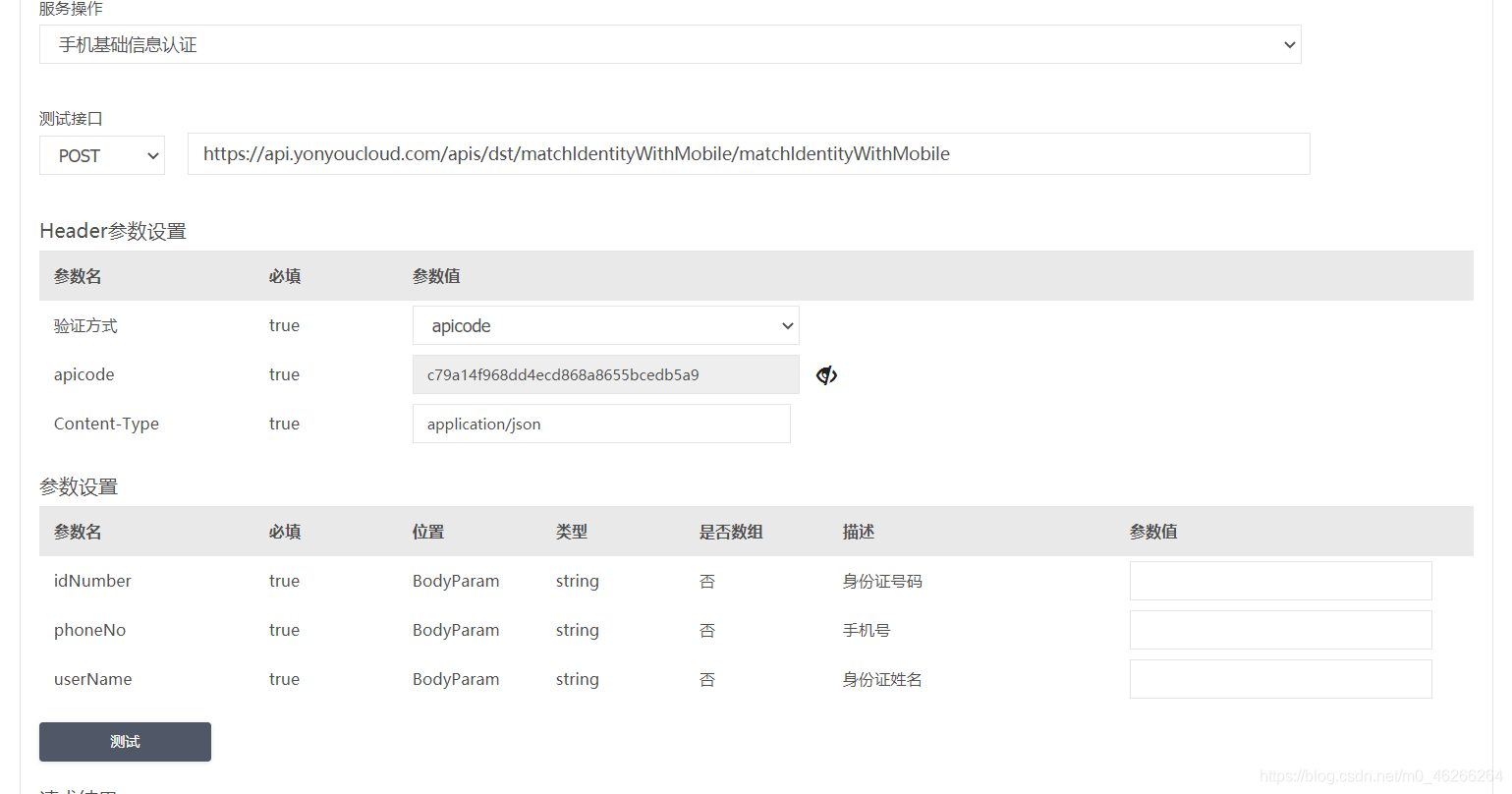Click the '服务操作' label

(x=71, y=9)
